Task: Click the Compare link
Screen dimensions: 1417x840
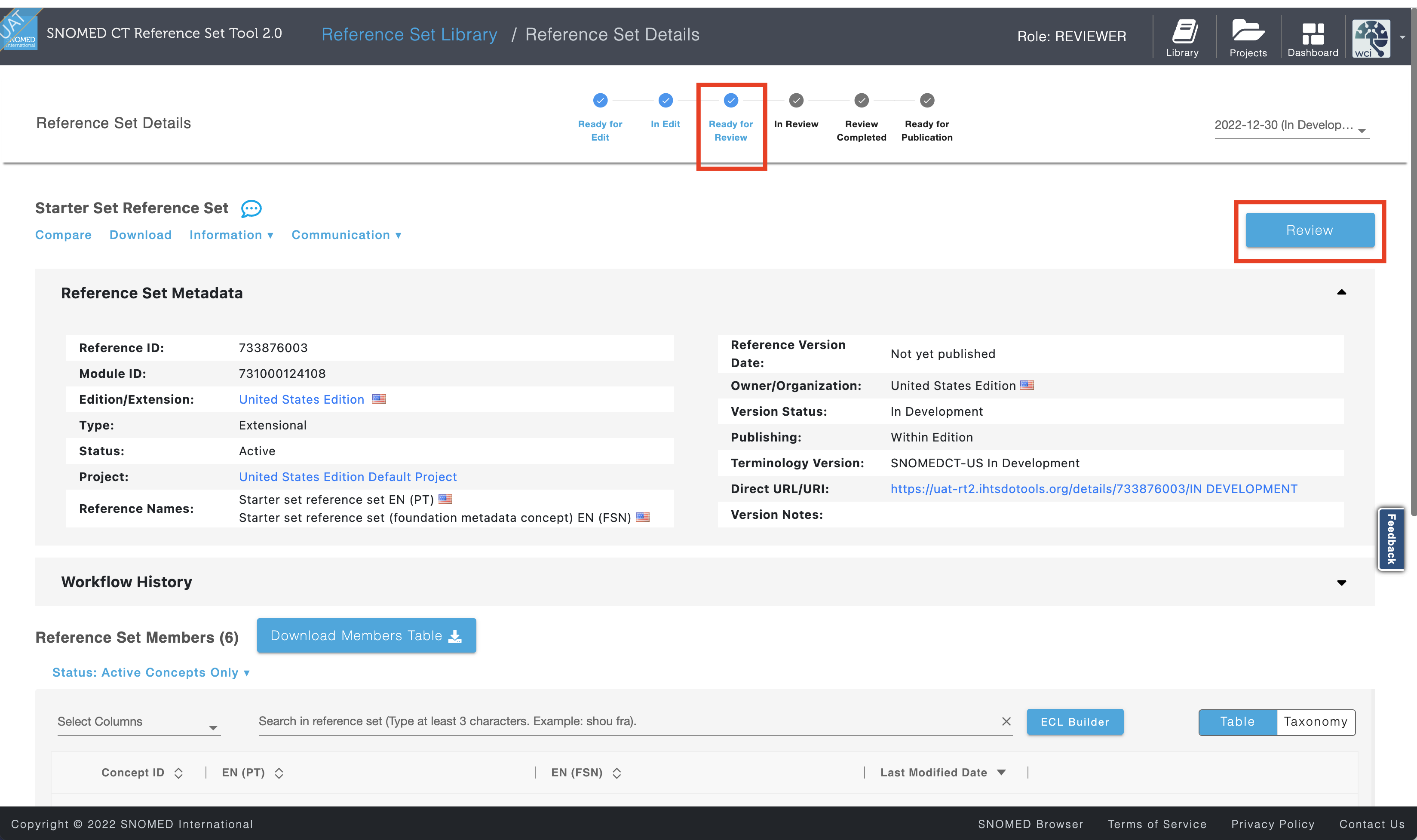Action: (x=63, y=235)
